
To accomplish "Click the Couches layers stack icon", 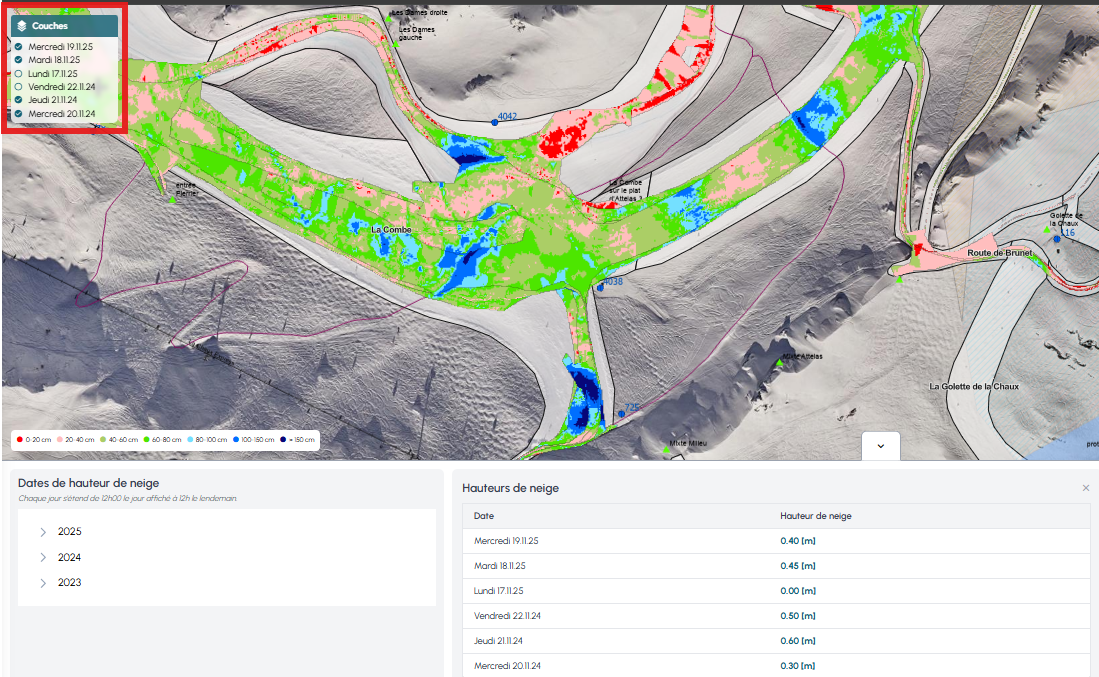I will tap(22, 26).
